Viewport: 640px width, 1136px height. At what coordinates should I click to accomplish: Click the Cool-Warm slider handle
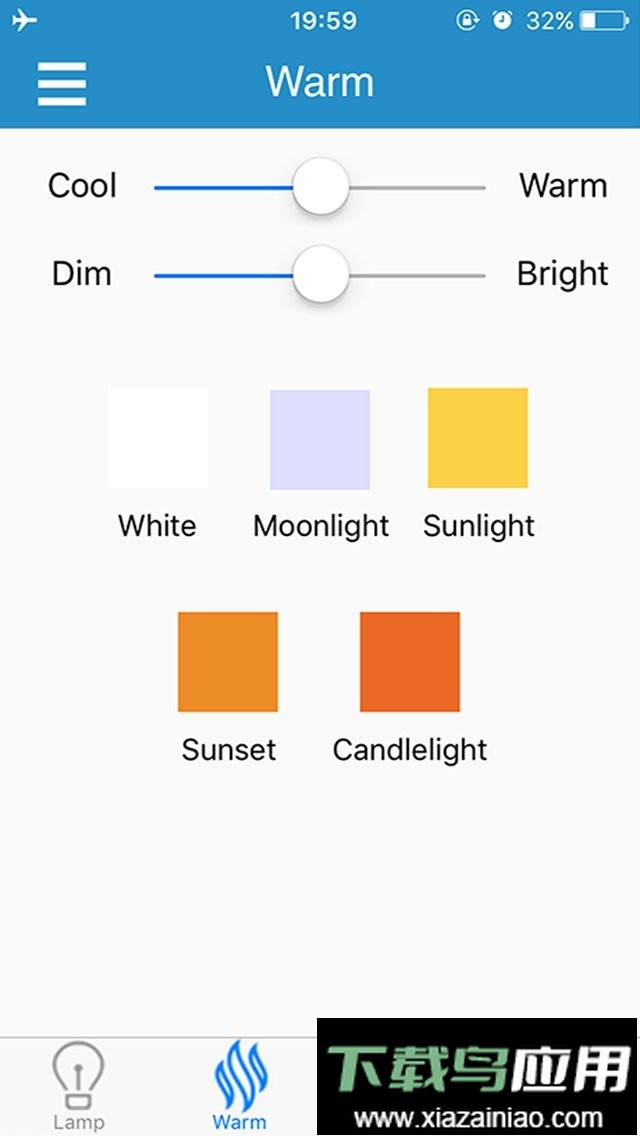(x=321, y=187)
